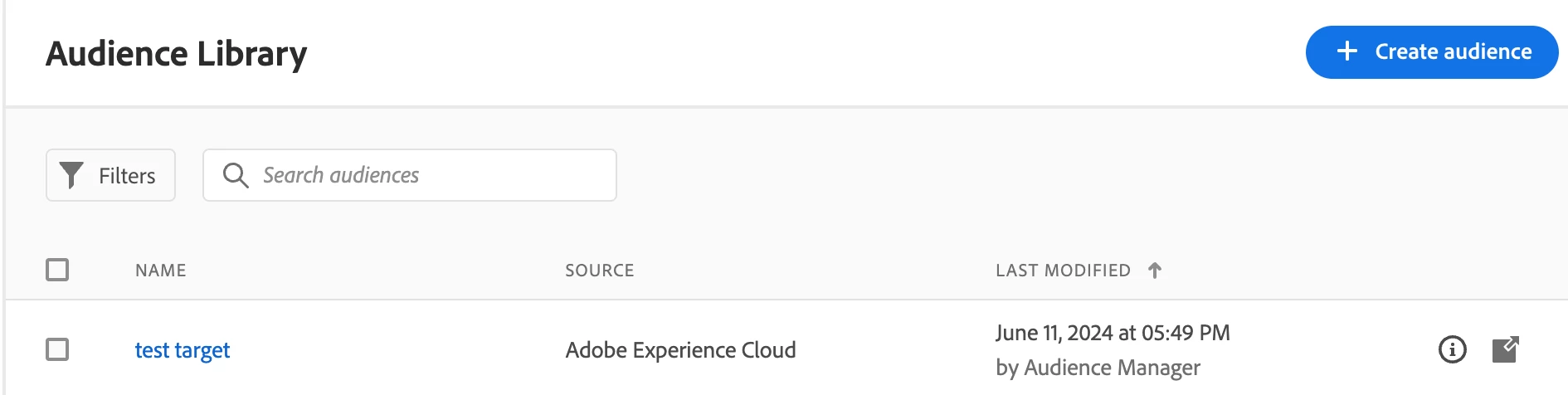
Task: Click the Adobe Experience Cloud source cell
Action: (x=680, y=350)
